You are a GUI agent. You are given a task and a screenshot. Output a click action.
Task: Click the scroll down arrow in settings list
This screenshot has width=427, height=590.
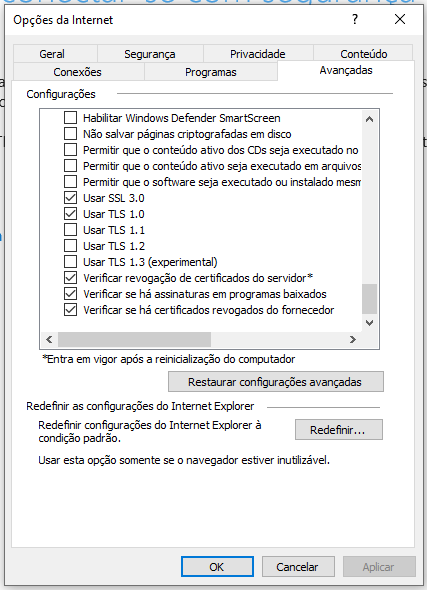(369, 322)
